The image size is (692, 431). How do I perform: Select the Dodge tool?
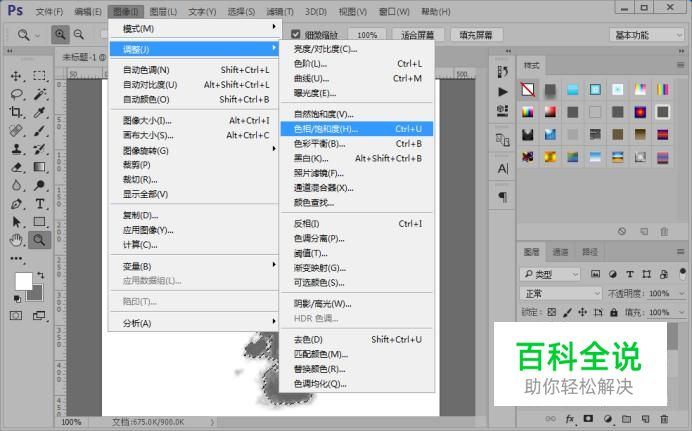39,185
